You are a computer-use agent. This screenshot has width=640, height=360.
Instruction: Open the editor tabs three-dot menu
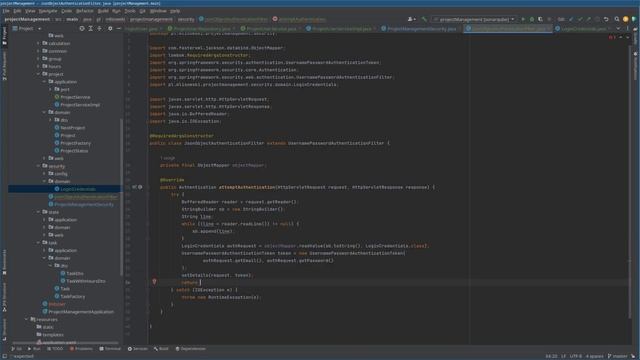point(628,29)
